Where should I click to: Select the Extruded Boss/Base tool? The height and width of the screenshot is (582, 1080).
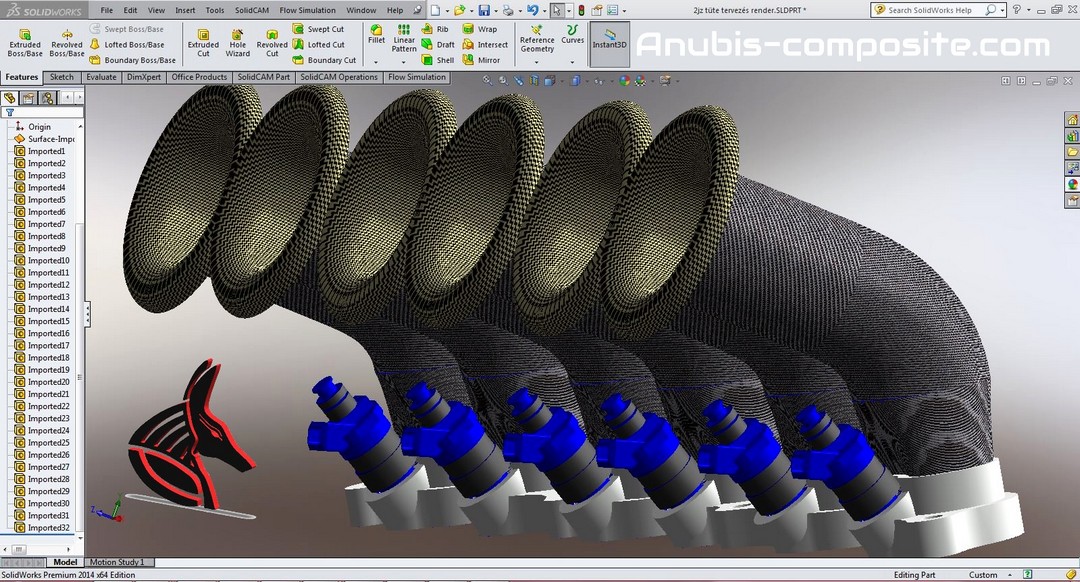click(25, 42)
